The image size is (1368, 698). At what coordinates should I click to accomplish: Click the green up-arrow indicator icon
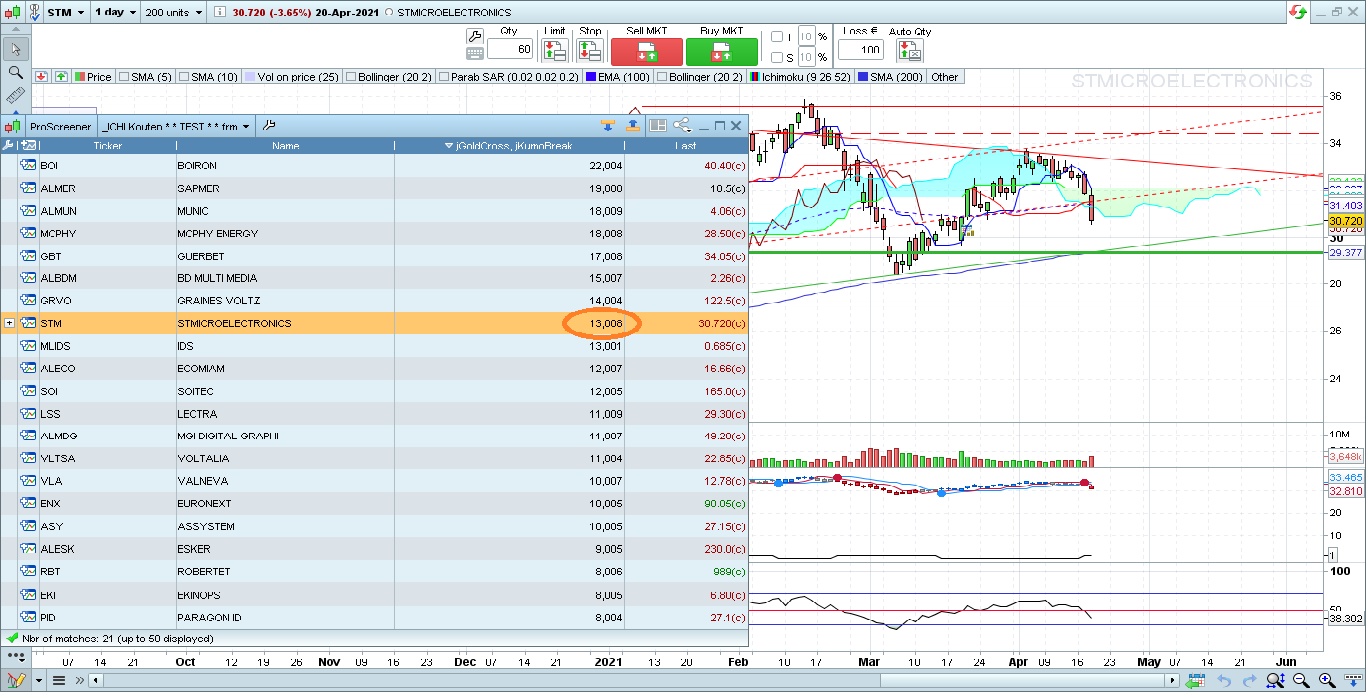(x=61, y=76)
